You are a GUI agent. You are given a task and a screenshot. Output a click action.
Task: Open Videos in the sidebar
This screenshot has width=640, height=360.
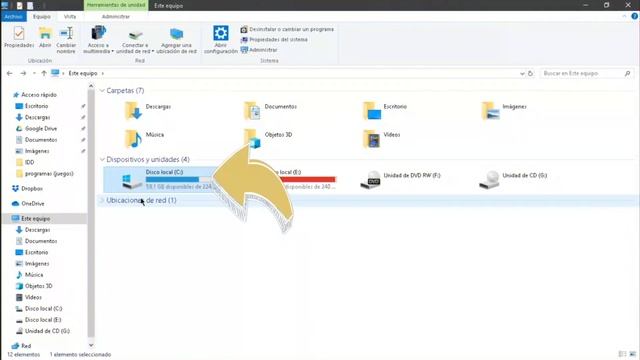33,298
